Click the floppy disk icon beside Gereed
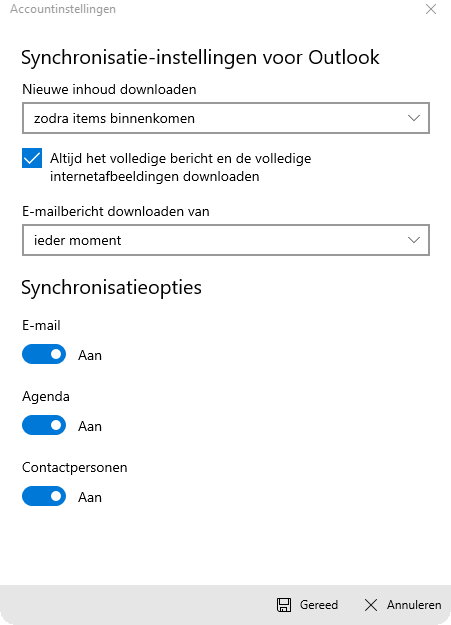The width and height of the screenshot is (451, 625). tap(284, 605)
